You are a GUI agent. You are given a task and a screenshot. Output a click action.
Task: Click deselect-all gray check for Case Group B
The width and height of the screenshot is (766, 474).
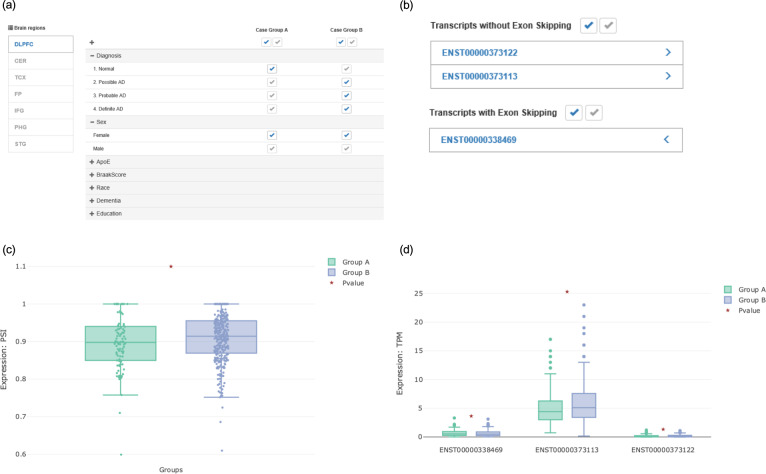click(x=352, y=42)
